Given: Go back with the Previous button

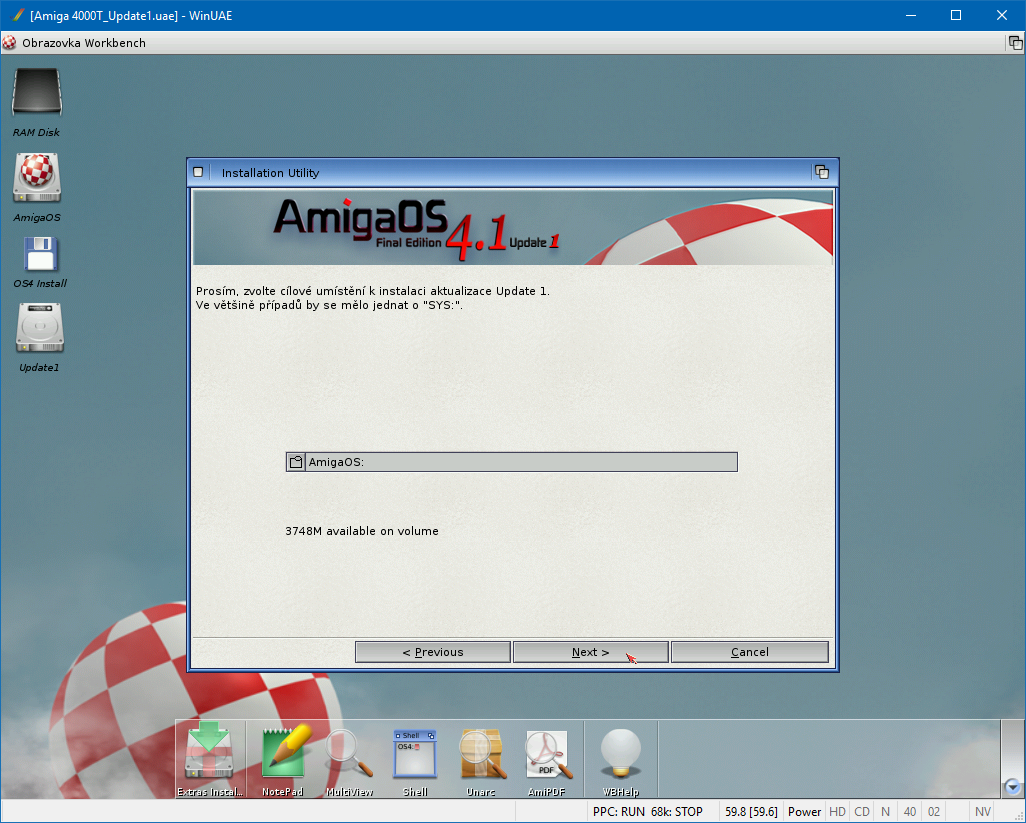Looking at the screenshot, I should 432,652.
